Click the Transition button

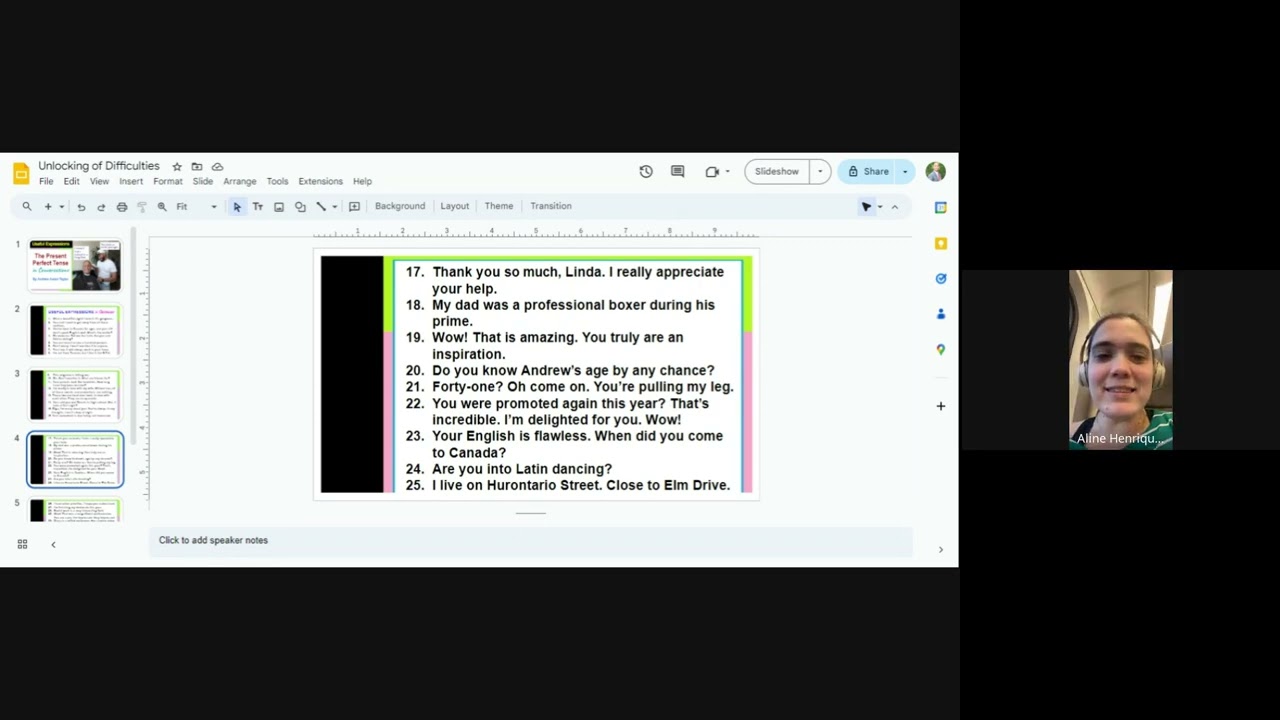pos(551,206)
